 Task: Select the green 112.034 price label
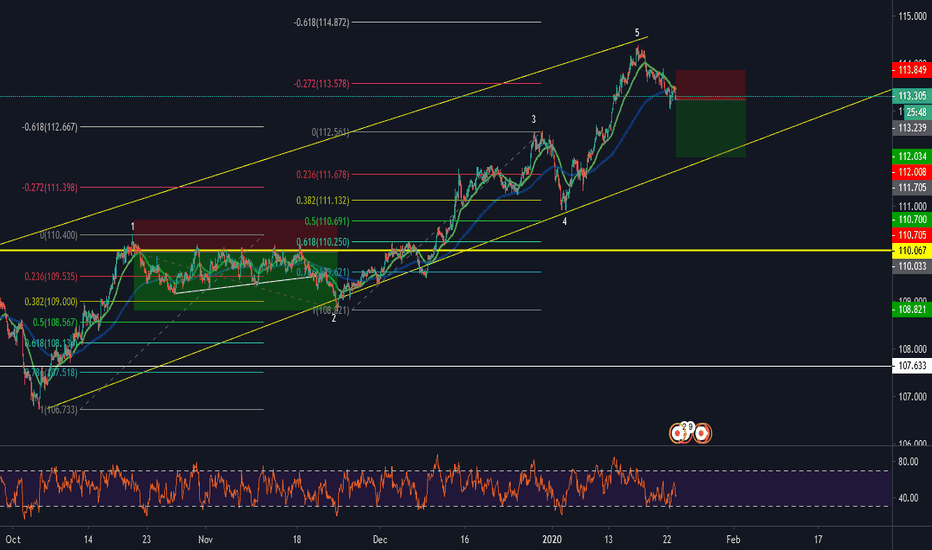pyautogui.click(x=910, y=157)
